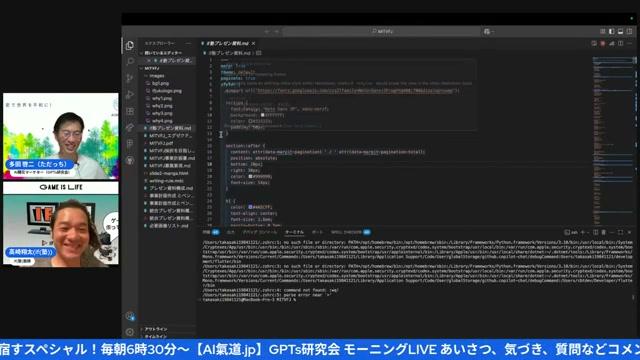Open why1.png in the explorer
Screen dimensions: 640x360
tap(162, 98)
